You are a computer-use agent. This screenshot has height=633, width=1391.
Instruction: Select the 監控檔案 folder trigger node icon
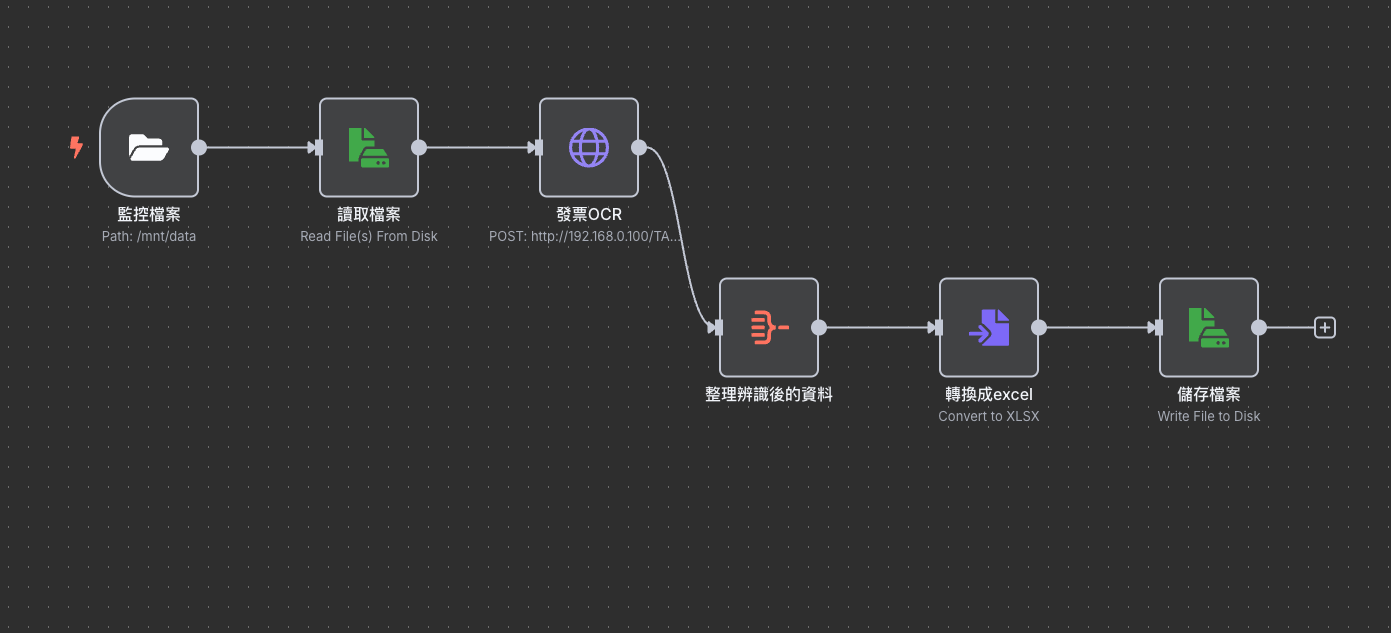click(149, 148)
